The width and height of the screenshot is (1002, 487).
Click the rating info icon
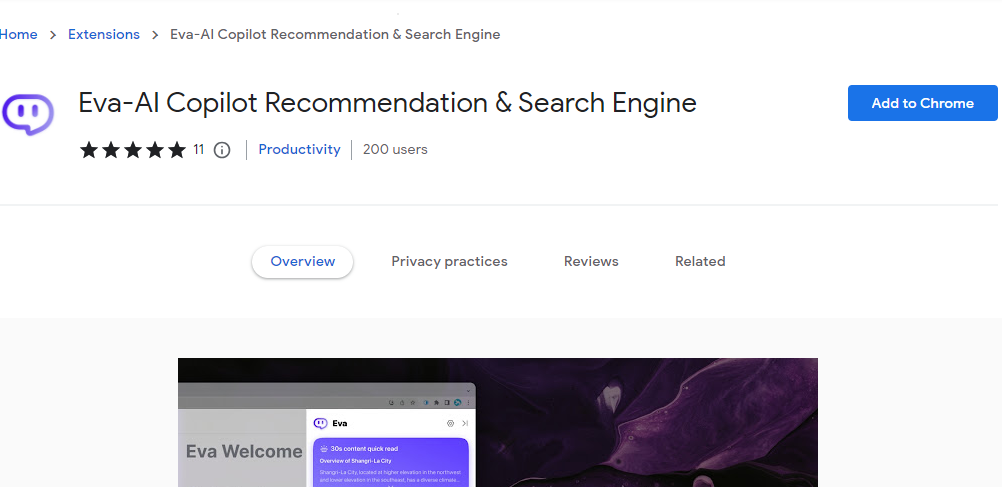point(222,150)
